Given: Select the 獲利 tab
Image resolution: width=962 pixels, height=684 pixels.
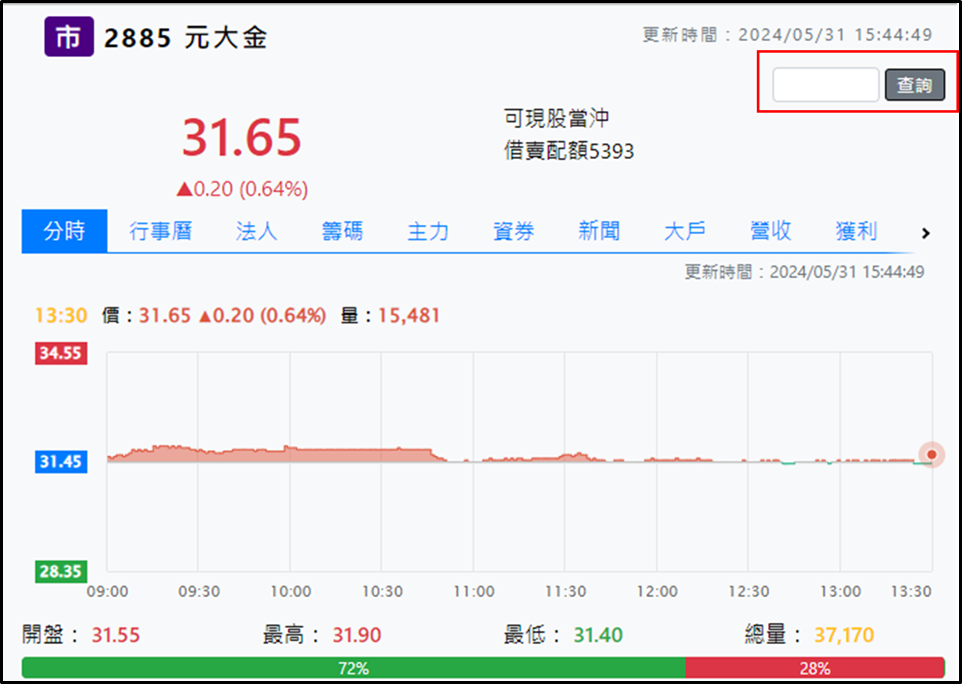Looking at the screenshot, I should pos(856,231).
